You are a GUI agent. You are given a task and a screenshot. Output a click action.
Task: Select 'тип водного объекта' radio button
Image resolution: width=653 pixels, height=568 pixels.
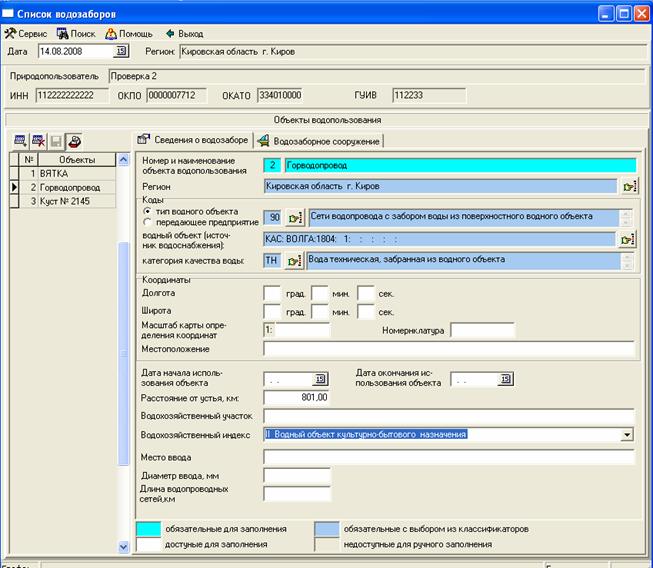click(x=147, y=212)
